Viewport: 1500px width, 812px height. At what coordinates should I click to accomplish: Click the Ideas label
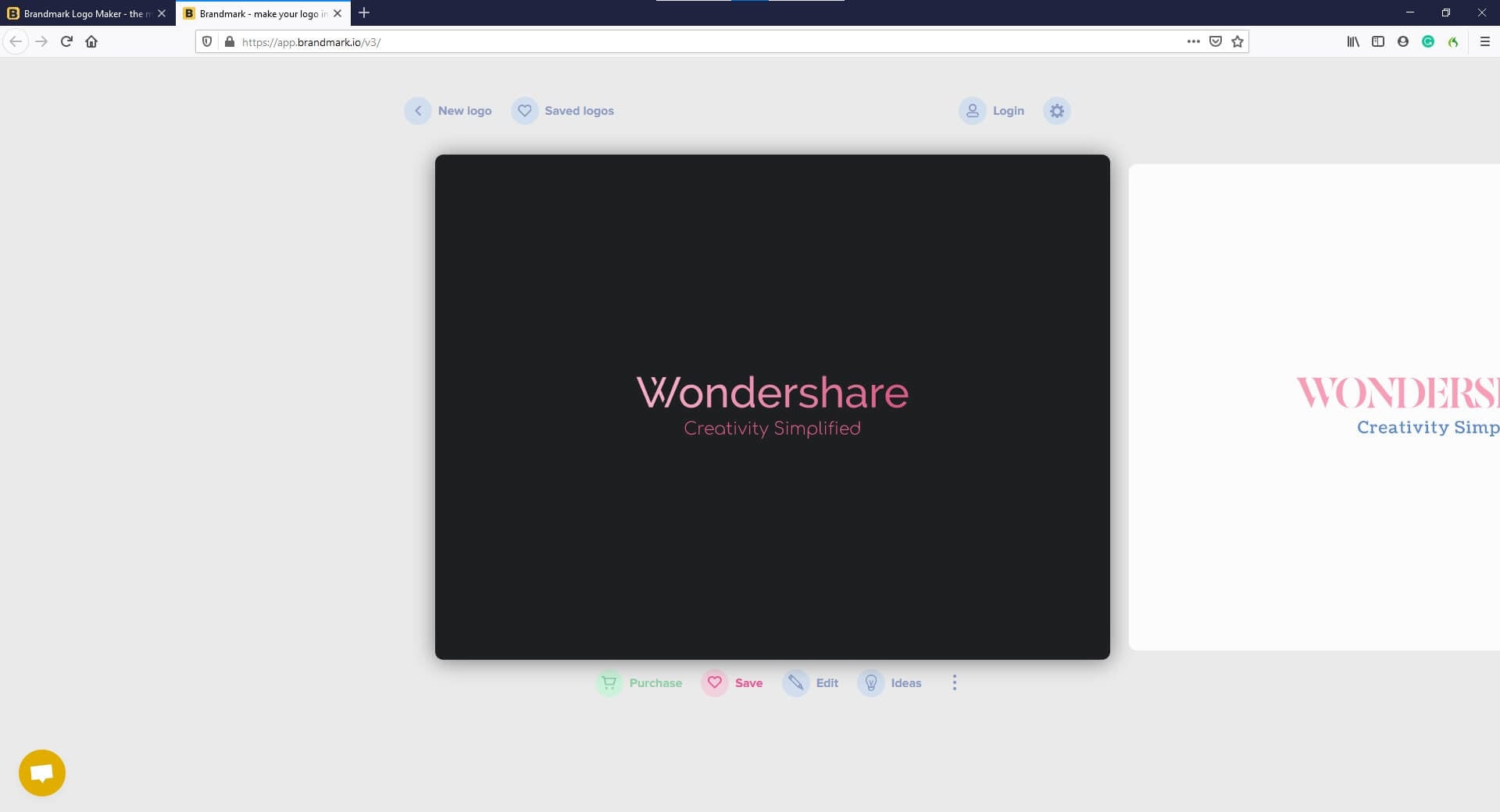pyautogui.click(x=906, y=683)
